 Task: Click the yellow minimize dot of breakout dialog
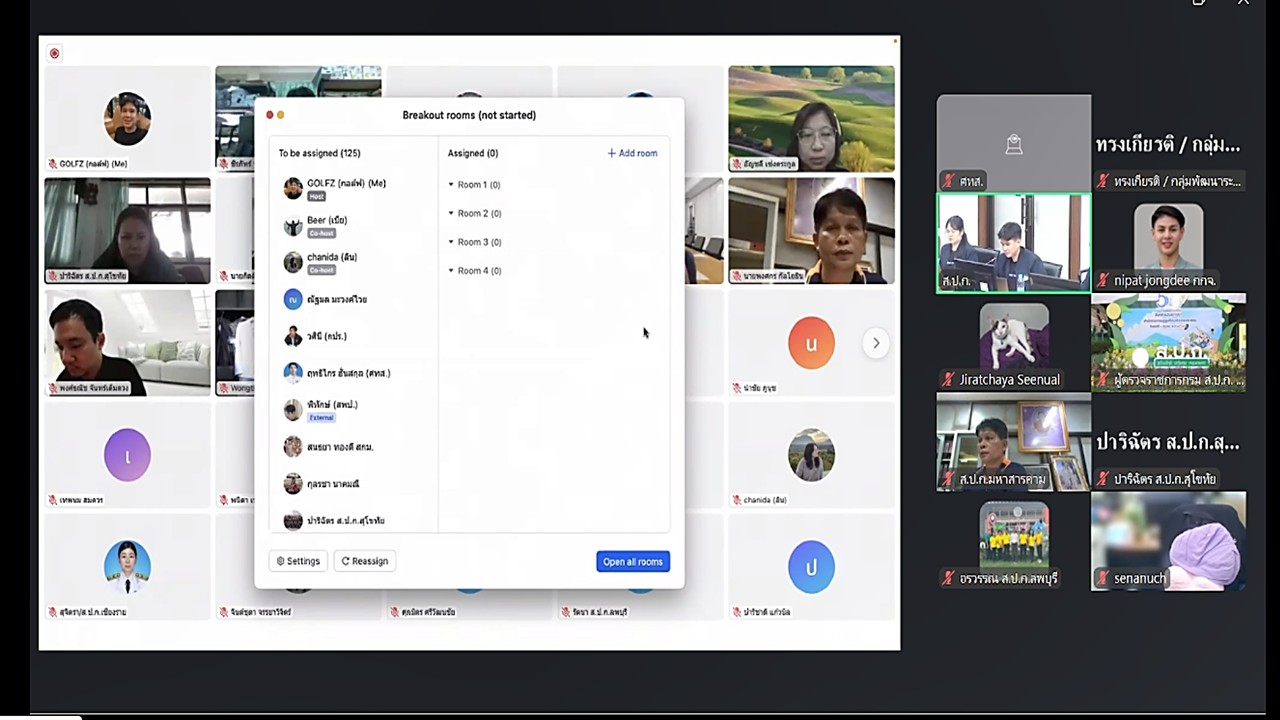[x=280, y=115]
